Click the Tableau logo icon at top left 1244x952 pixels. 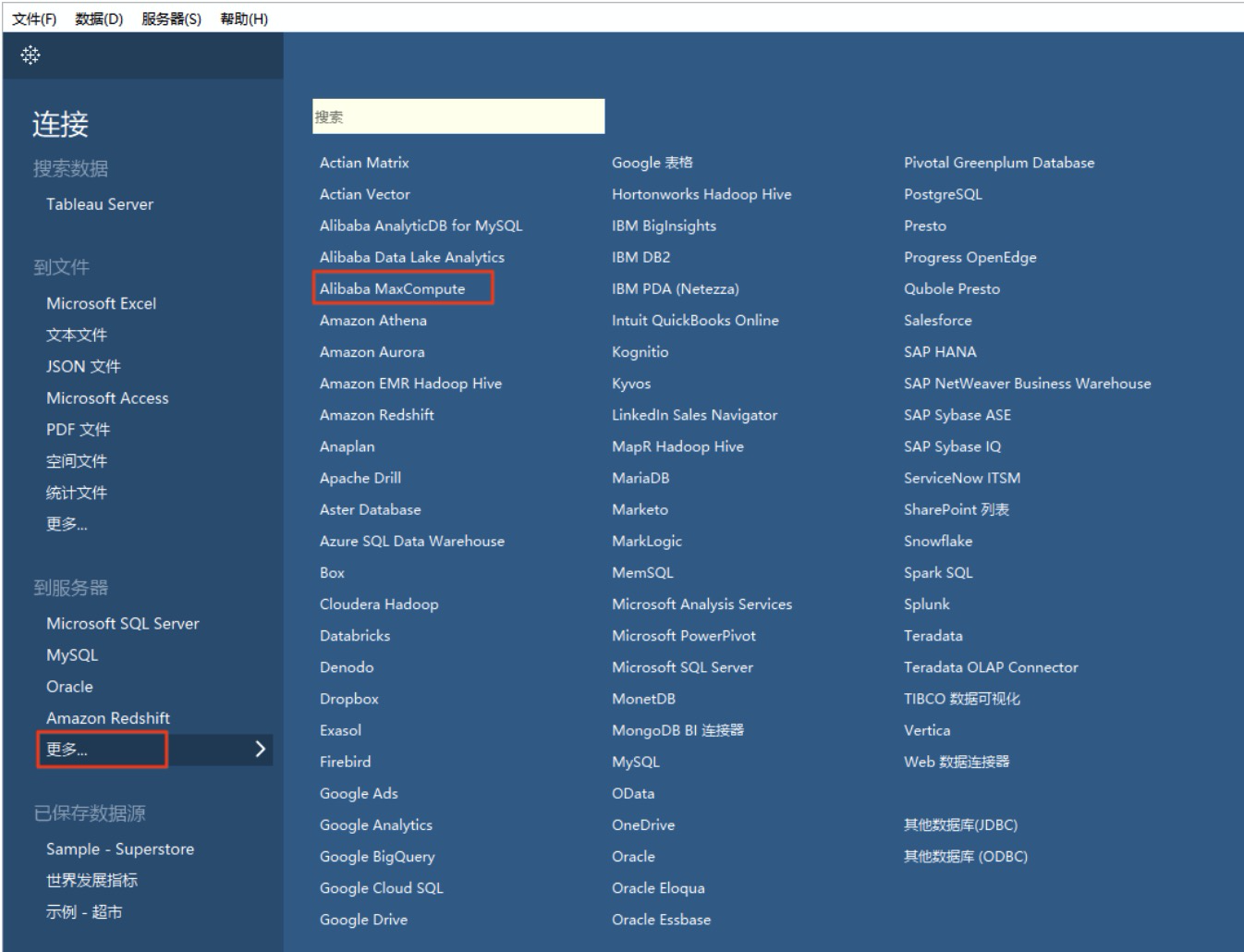[x=30, y=55]
